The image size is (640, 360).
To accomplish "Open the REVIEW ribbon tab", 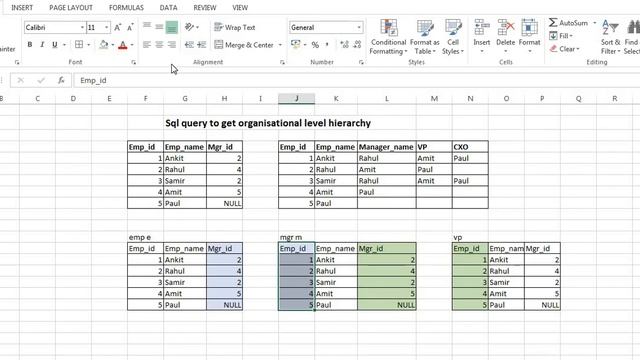I will point(204,8).
